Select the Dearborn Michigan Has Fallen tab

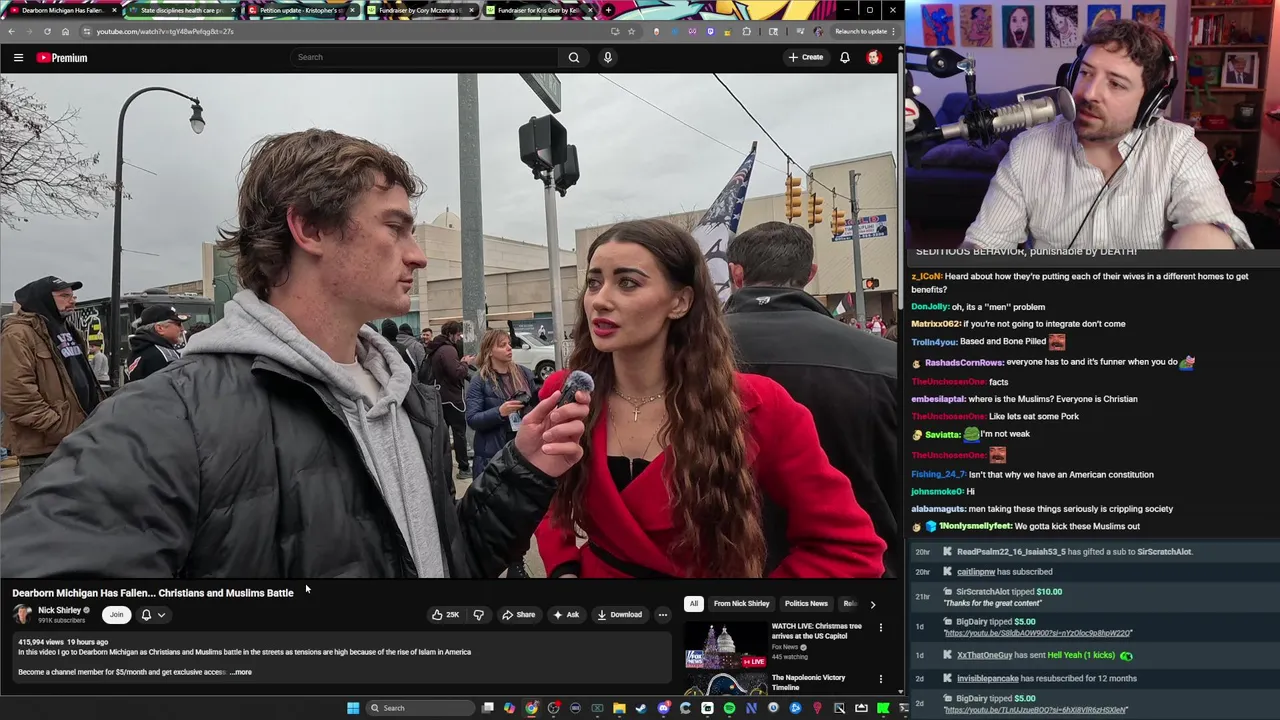coord(62,10)
